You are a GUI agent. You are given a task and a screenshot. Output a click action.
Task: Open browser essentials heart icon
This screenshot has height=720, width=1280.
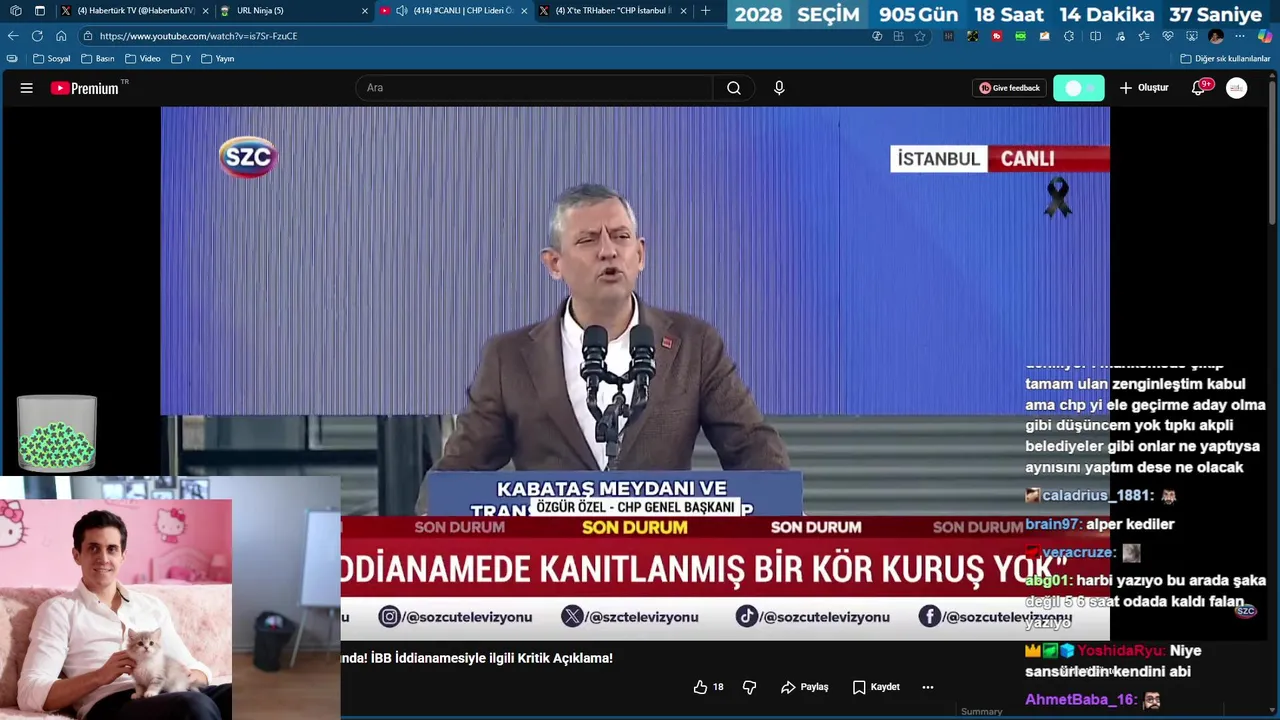(x=1168, y=36)
